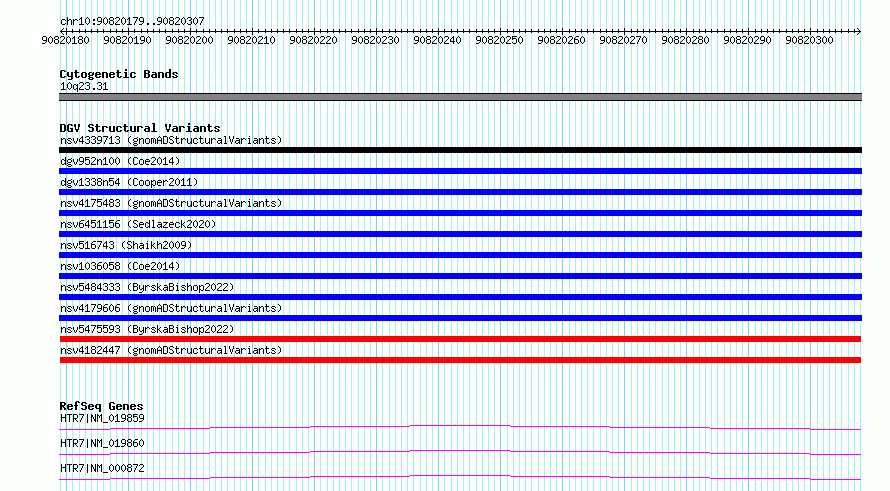Open variant label nsv4182447 (gnomADStructuralVariants)

click(171, 350)
